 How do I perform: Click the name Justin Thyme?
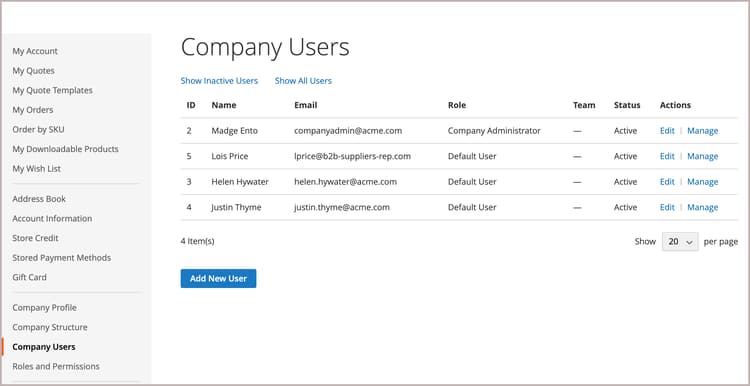[236, 207]
